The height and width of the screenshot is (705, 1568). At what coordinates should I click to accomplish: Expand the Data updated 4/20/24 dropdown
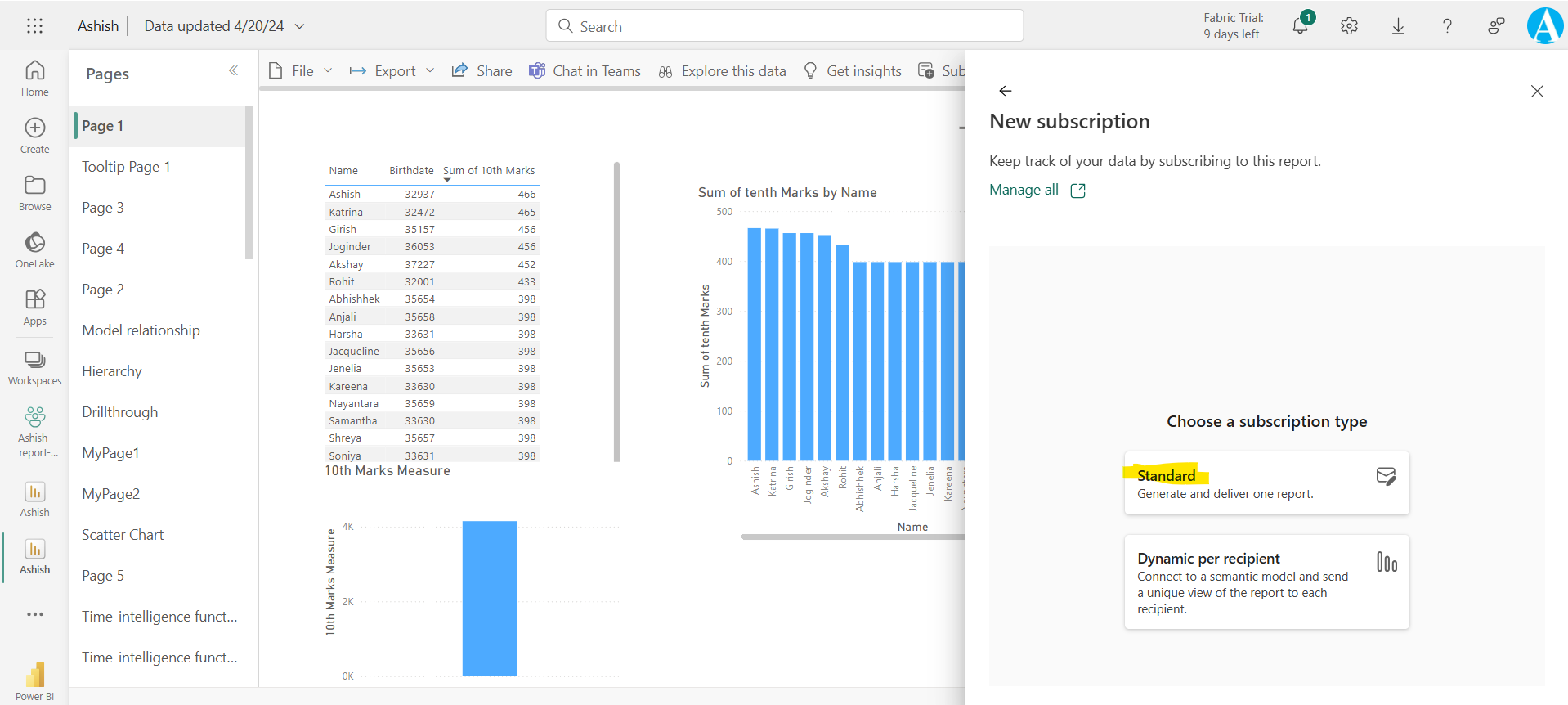pos(300,26)
